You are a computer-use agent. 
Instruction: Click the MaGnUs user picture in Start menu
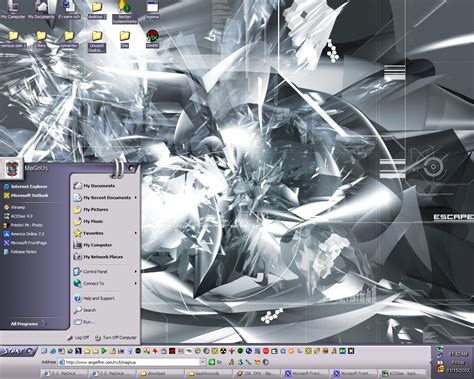[11, 168]
